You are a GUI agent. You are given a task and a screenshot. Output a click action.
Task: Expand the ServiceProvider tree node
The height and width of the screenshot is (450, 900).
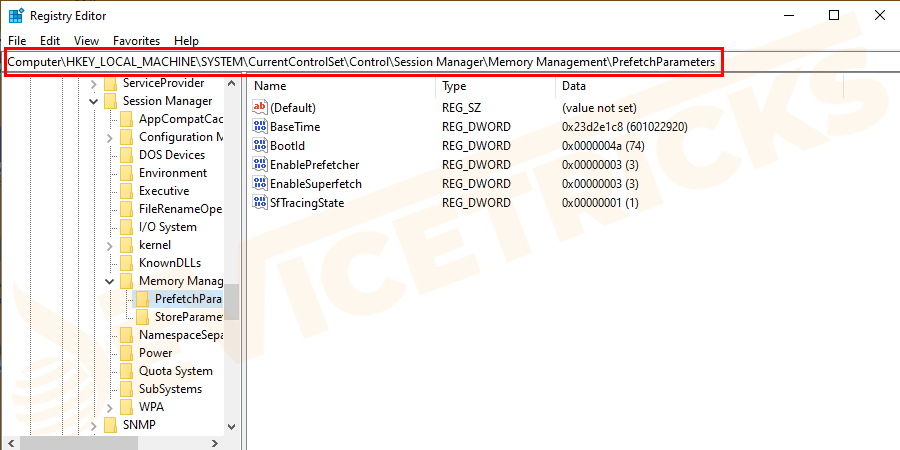coord(94,84)
